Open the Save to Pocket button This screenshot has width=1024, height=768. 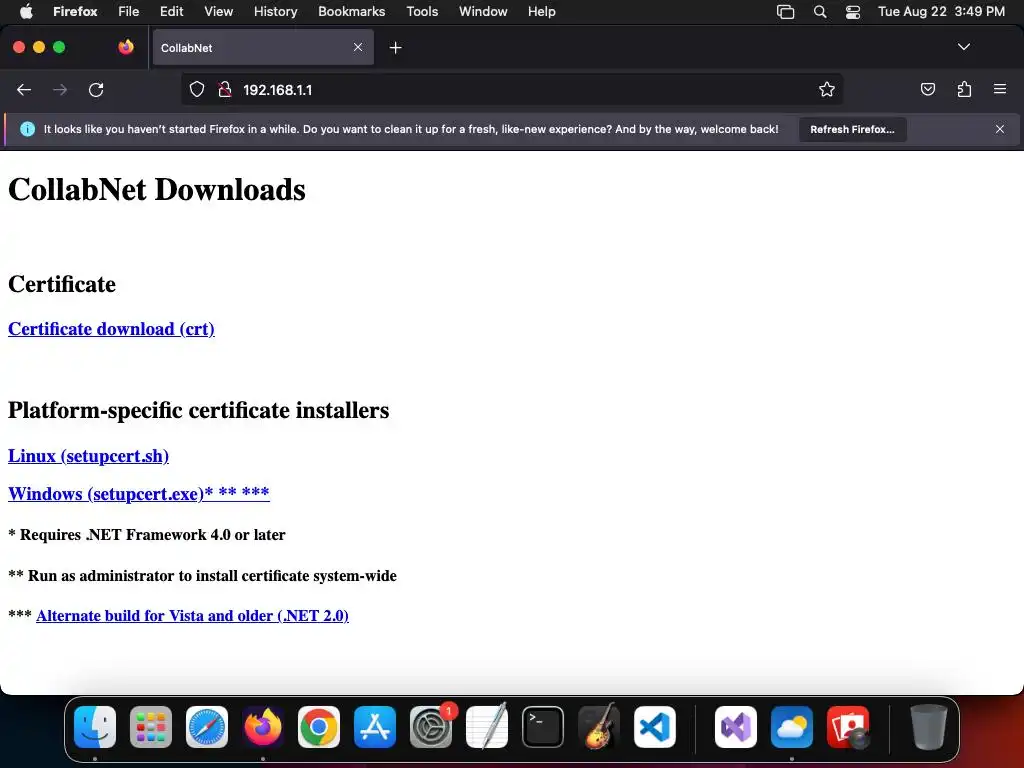927,89
